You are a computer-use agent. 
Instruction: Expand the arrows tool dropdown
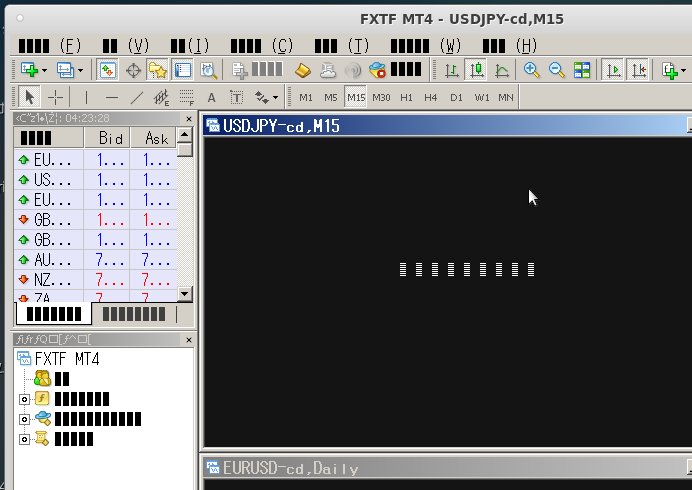(275, 97)
